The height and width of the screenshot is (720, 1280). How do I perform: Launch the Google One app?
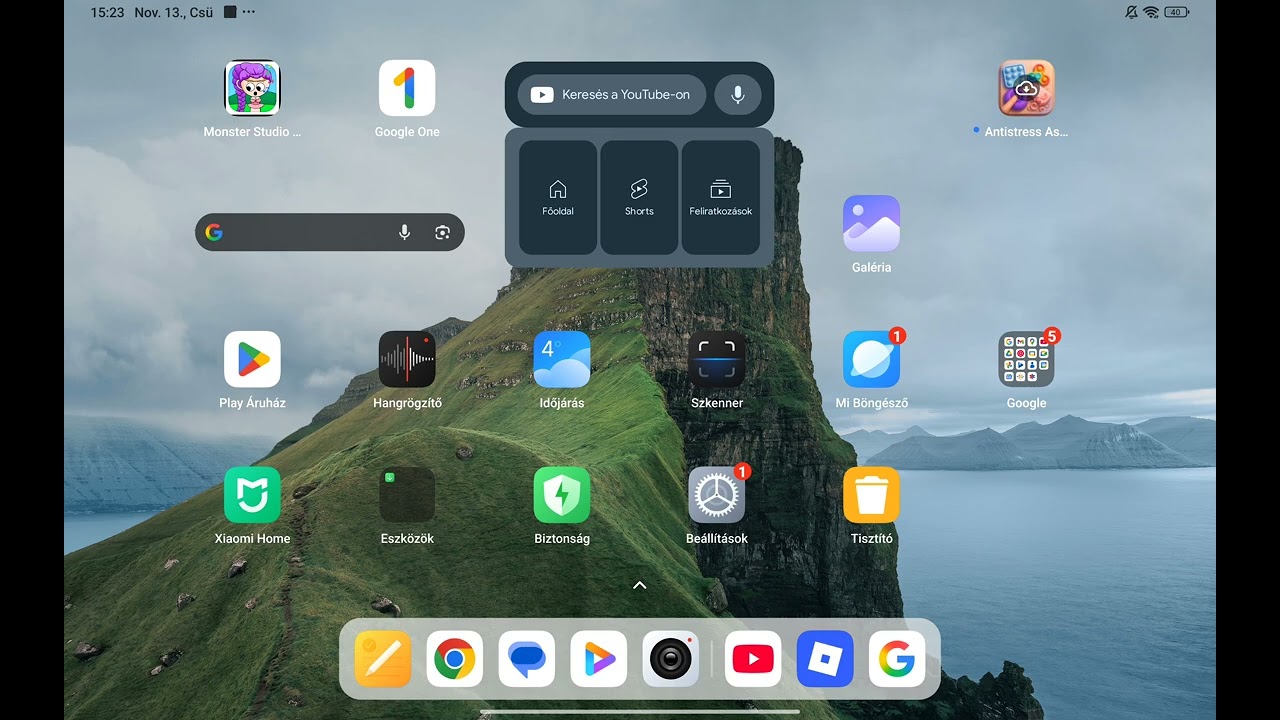pos(407,88)
